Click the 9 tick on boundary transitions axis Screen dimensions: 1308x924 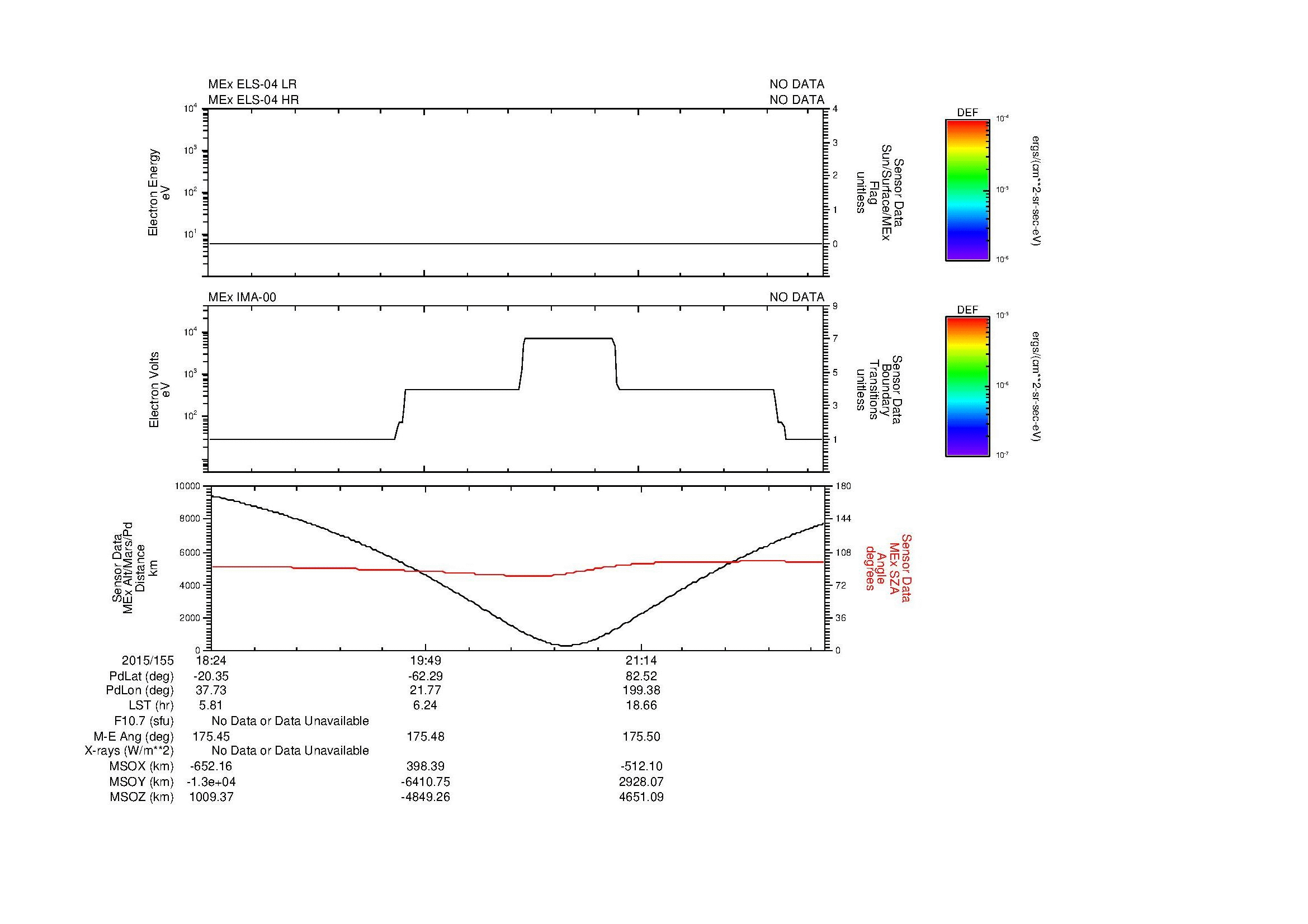pos(835,306)
